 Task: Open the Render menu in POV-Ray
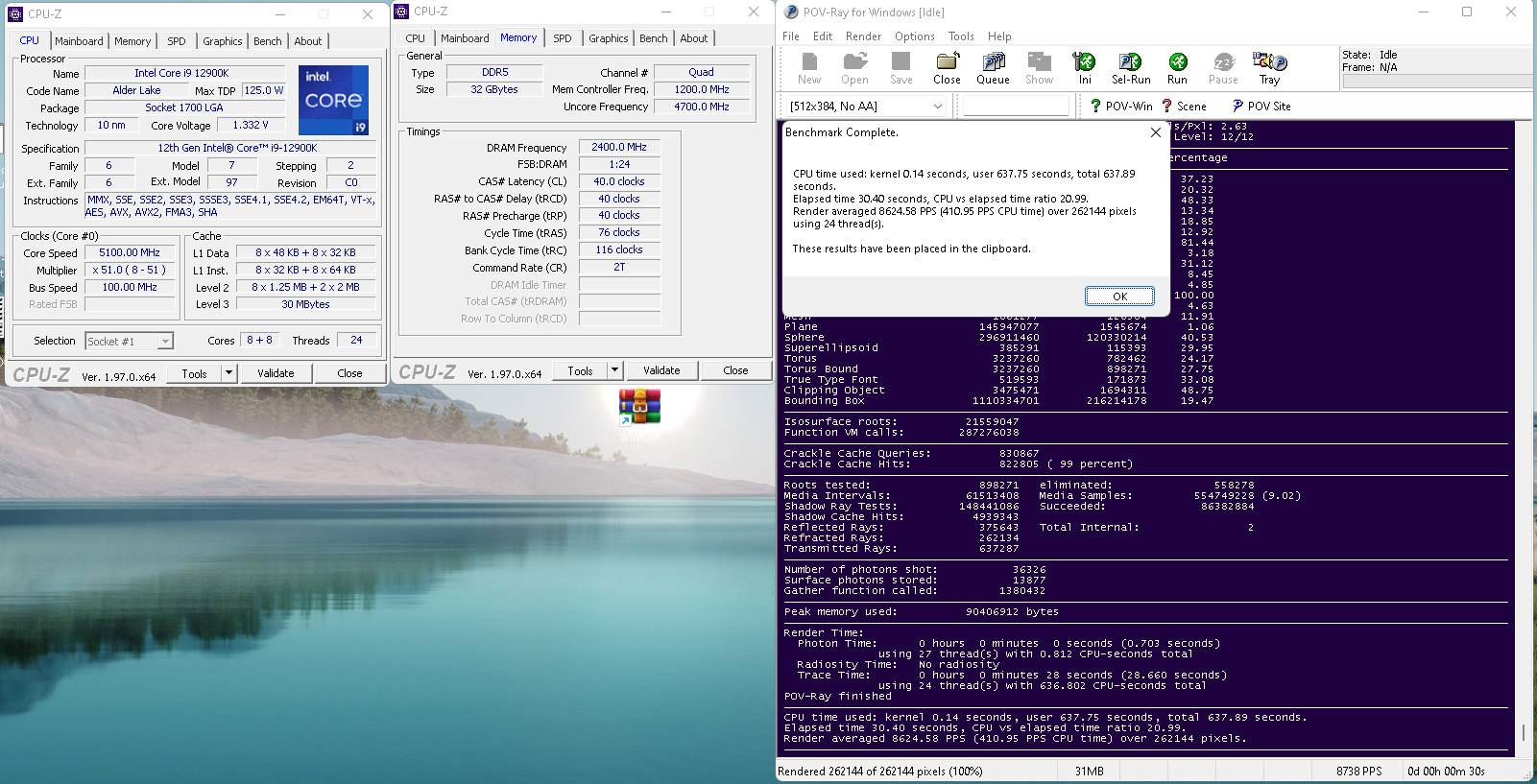pos(863,36)
